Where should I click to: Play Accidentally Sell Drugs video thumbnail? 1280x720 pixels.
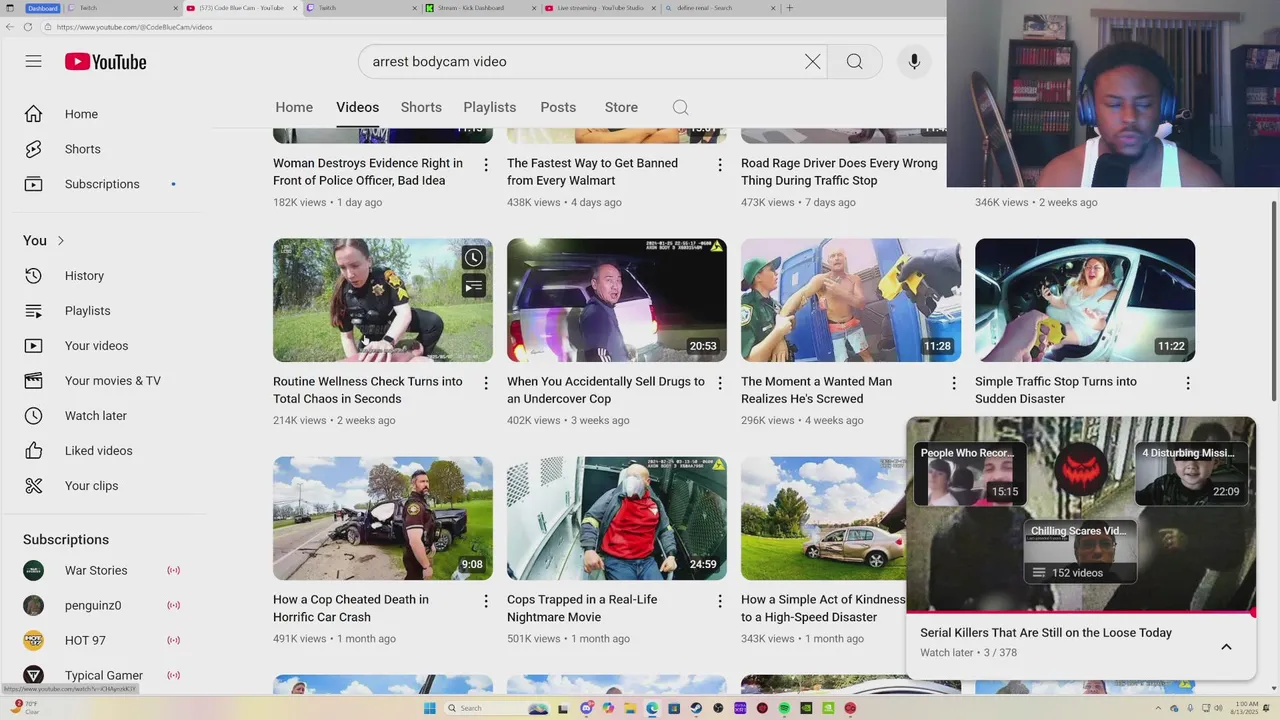coord(617,300)
